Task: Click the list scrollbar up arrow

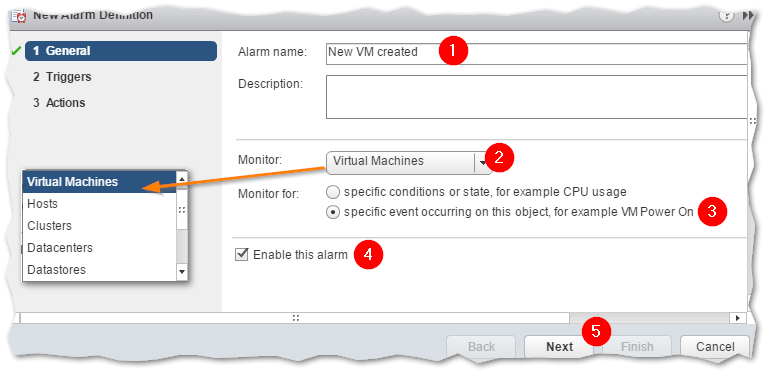Action: (x=181, y=179)
